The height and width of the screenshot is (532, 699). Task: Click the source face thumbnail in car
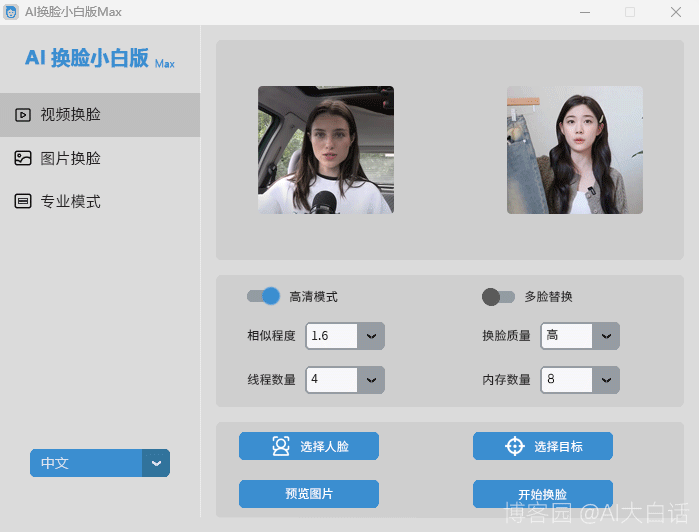(326, 150)
